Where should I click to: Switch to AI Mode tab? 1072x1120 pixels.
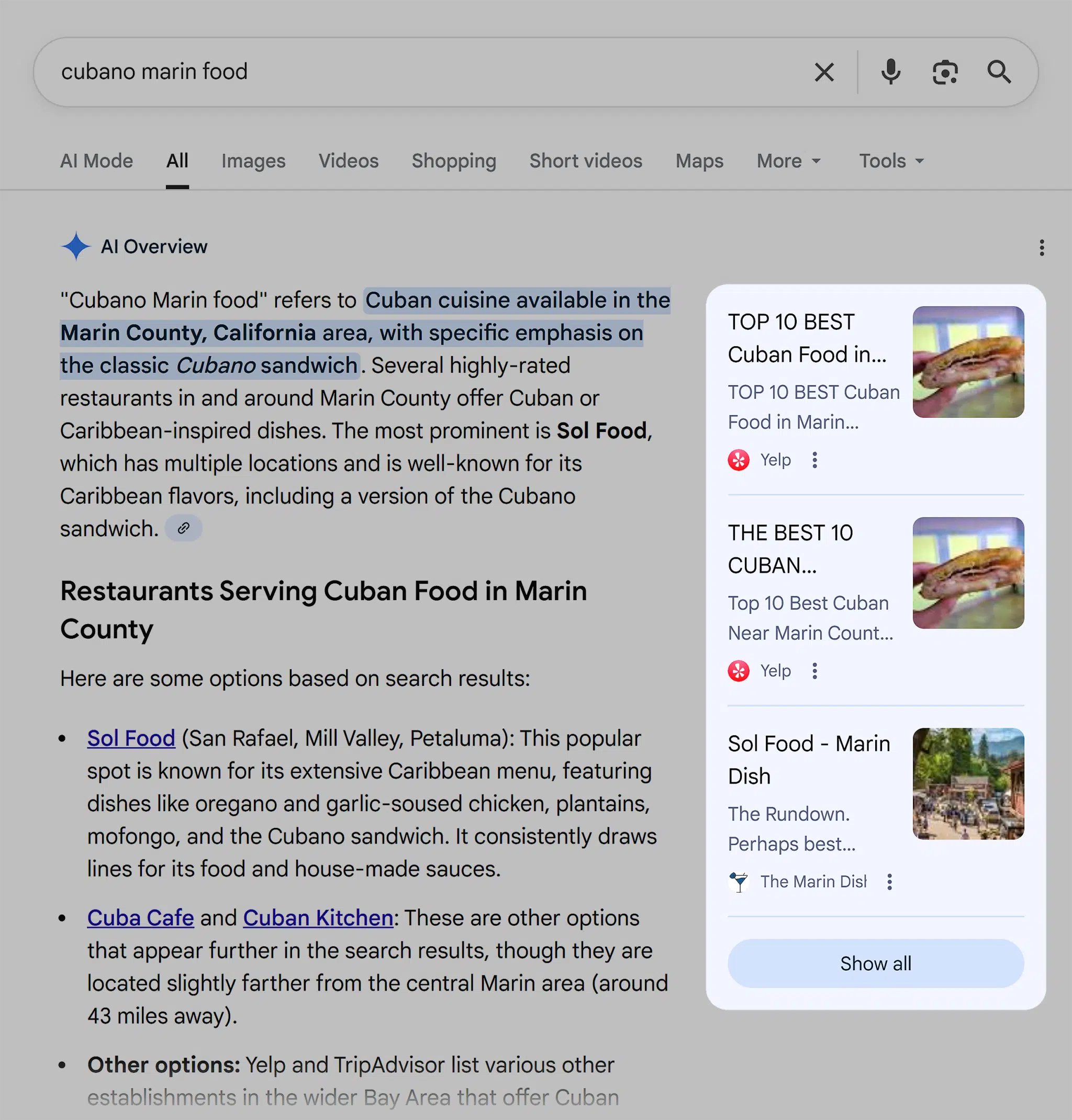coord(96,161)
